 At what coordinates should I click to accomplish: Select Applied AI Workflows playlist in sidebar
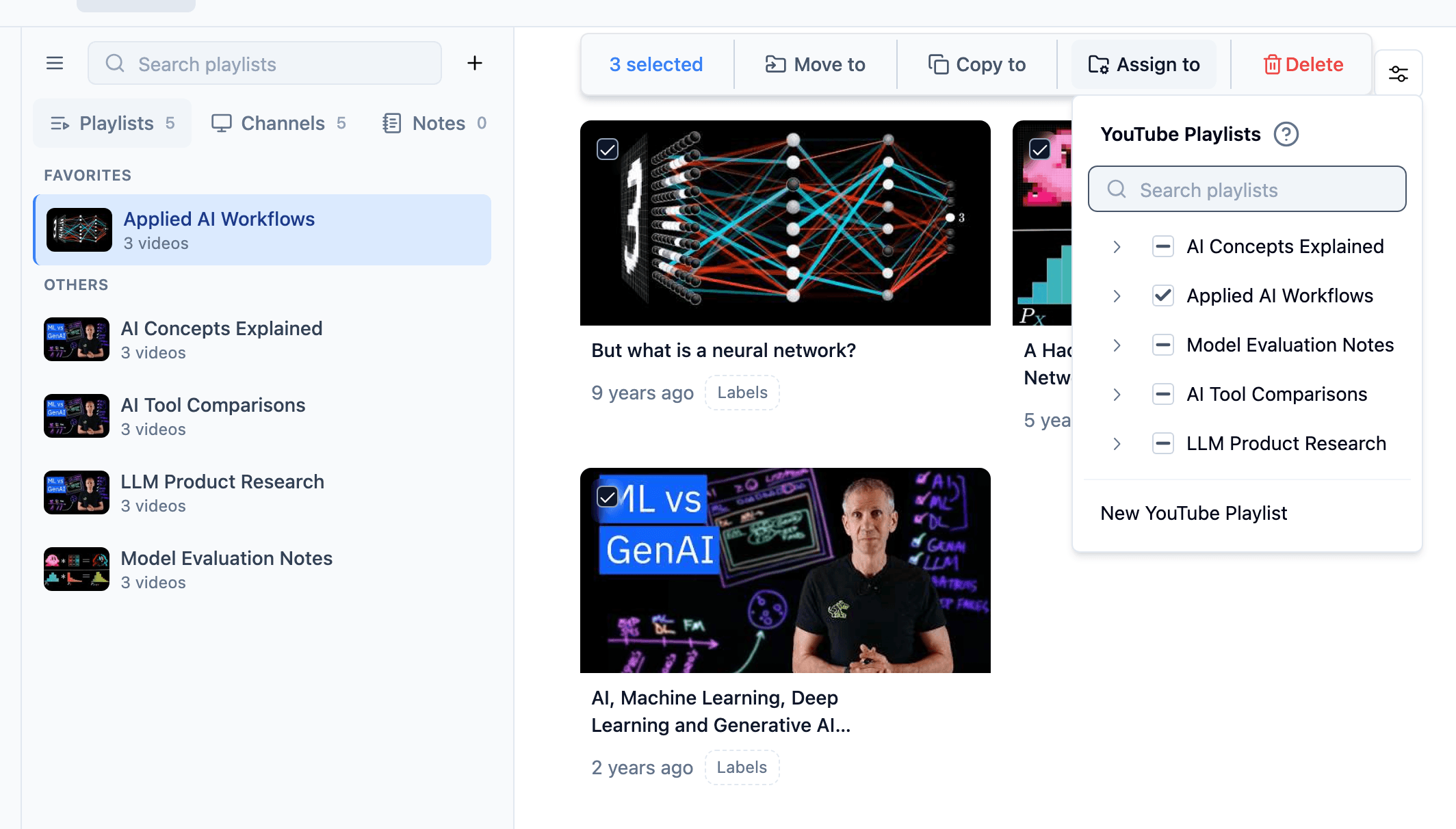tap(263, 230)
